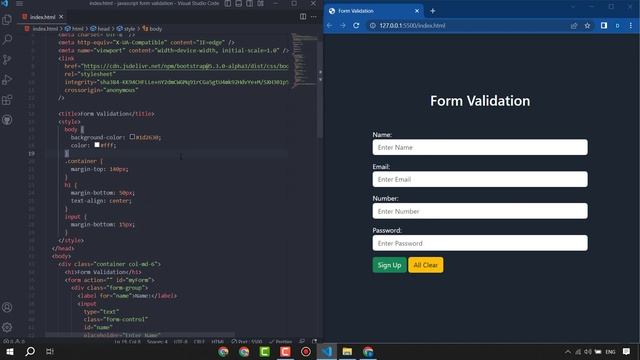
Task: Click the Enter Password input field
Action: click(480, 243)
